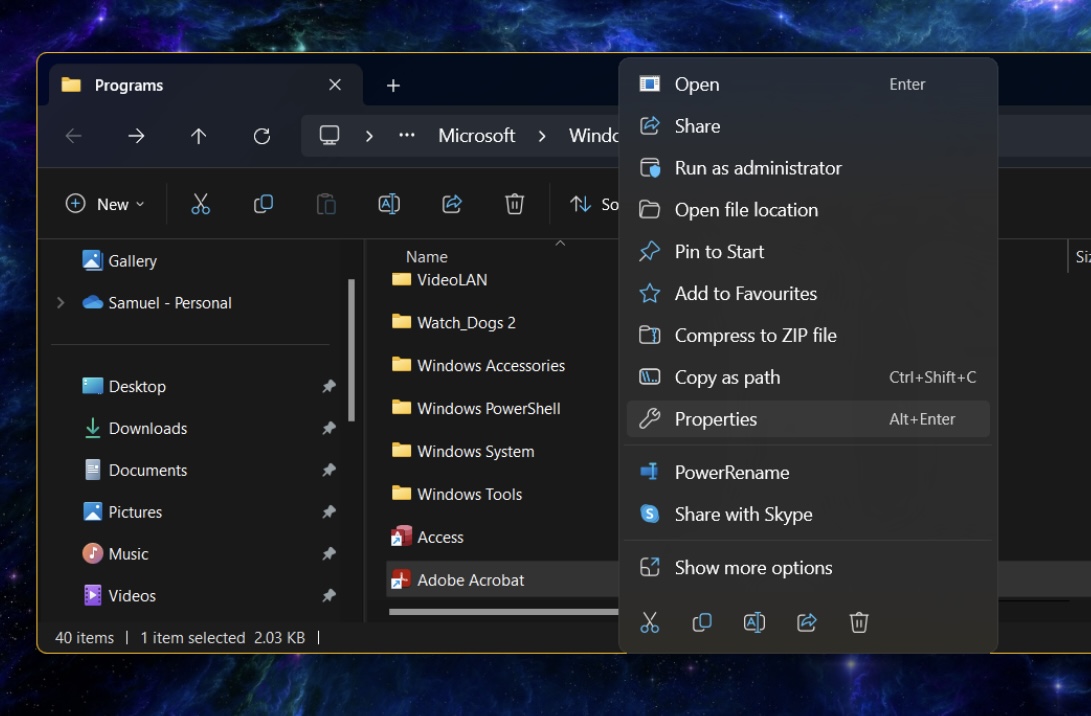Click the Cut scissors icon in the context menu
This screenshot has height=716, width=1091.
tap(650, 622)
